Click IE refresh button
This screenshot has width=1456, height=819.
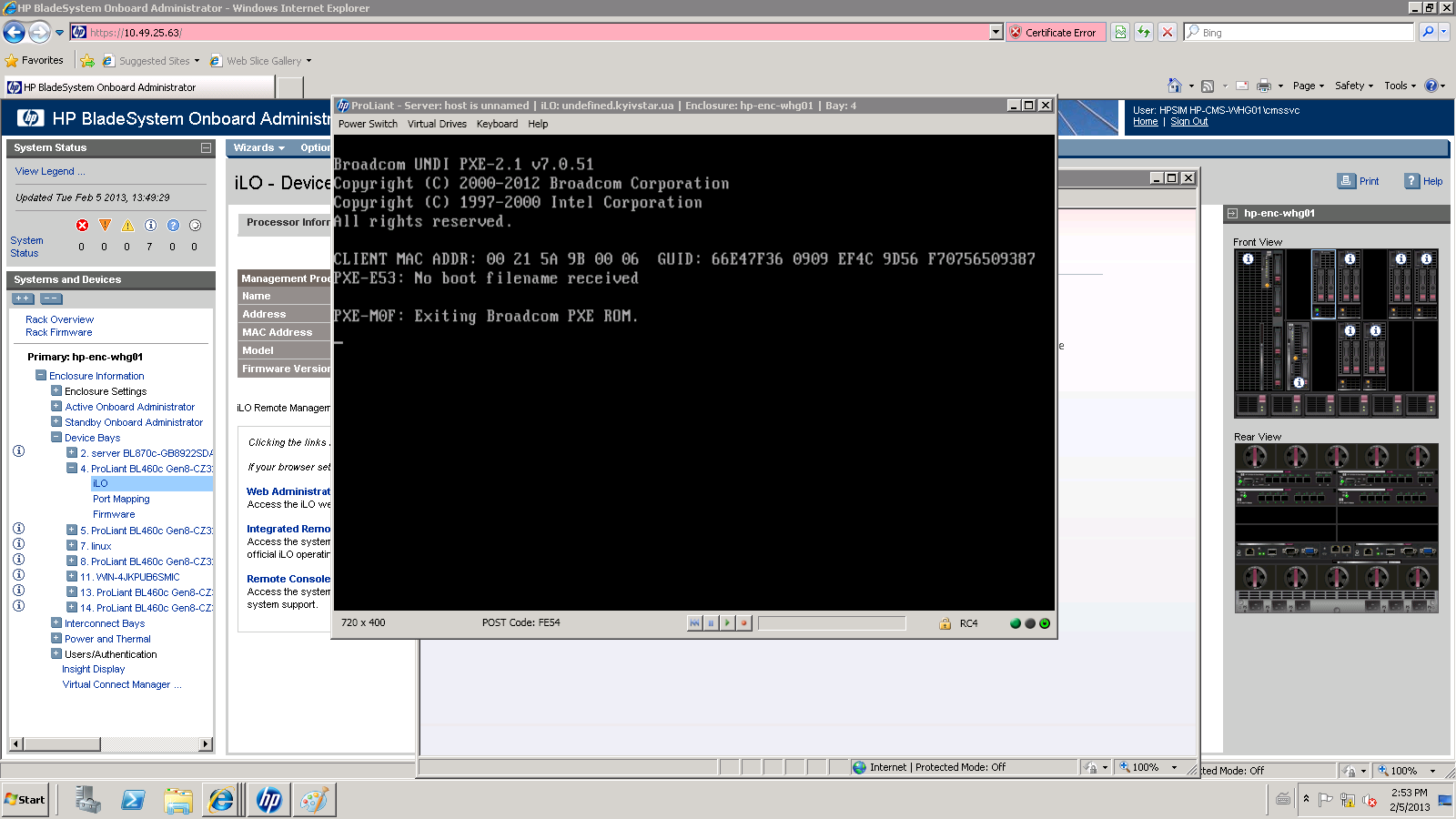click(x=1144, y=32)
